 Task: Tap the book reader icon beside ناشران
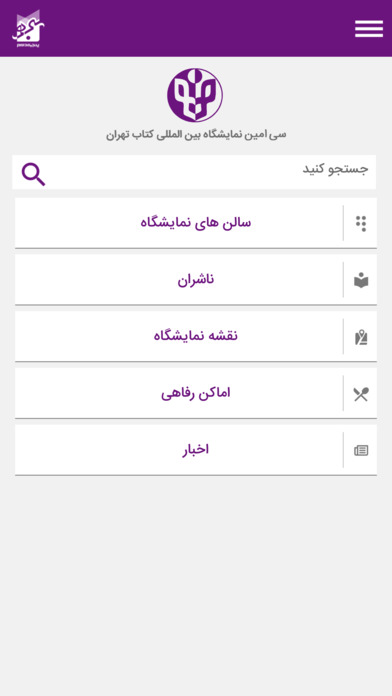361,280
